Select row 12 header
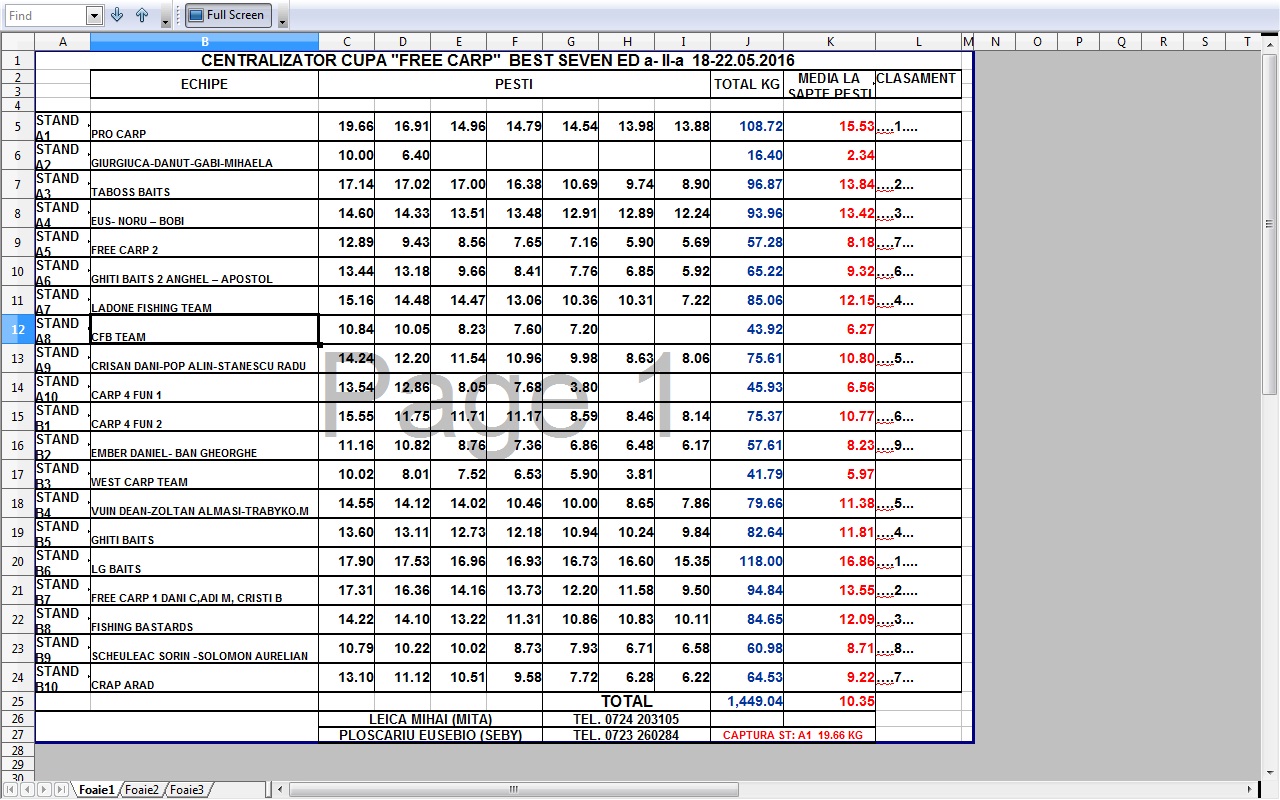The width and height of the screenshot is (1280, 800). point(17,329)
